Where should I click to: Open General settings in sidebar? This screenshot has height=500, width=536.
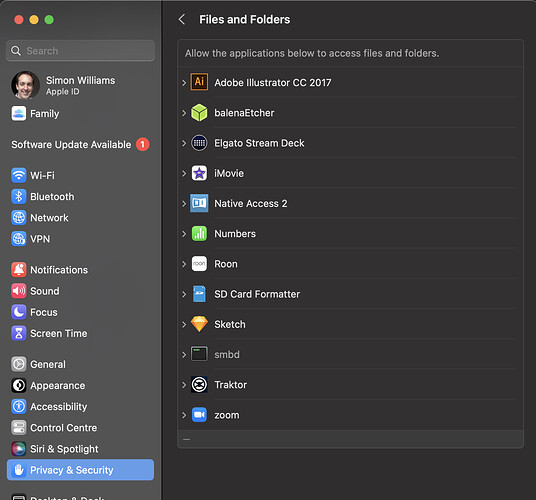[80, 364]
